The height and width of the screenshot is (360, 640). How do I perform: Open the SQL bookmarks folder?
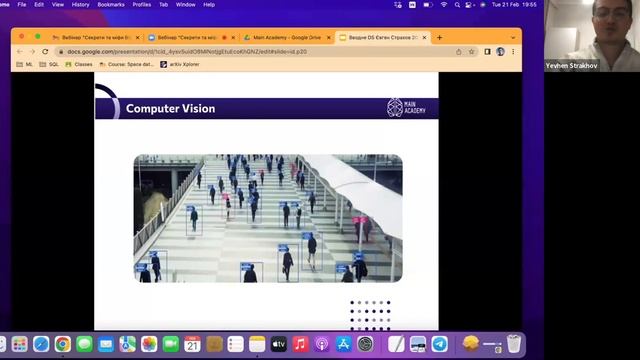pos(49,64)
